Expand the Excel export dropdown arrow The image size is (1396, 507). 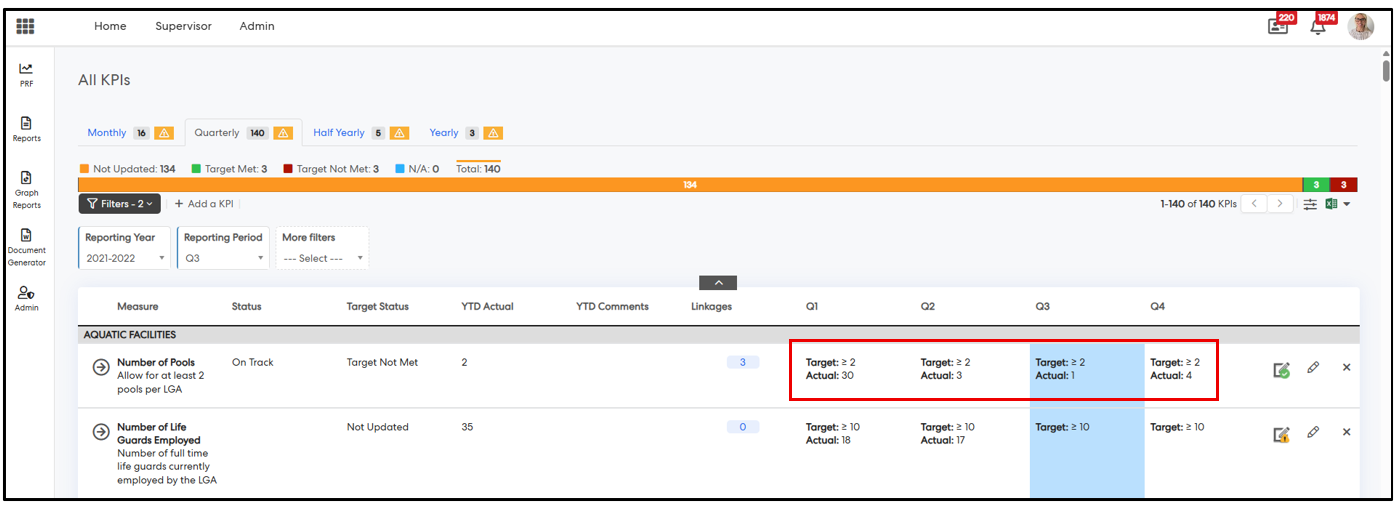click(x=1346, y=204)
